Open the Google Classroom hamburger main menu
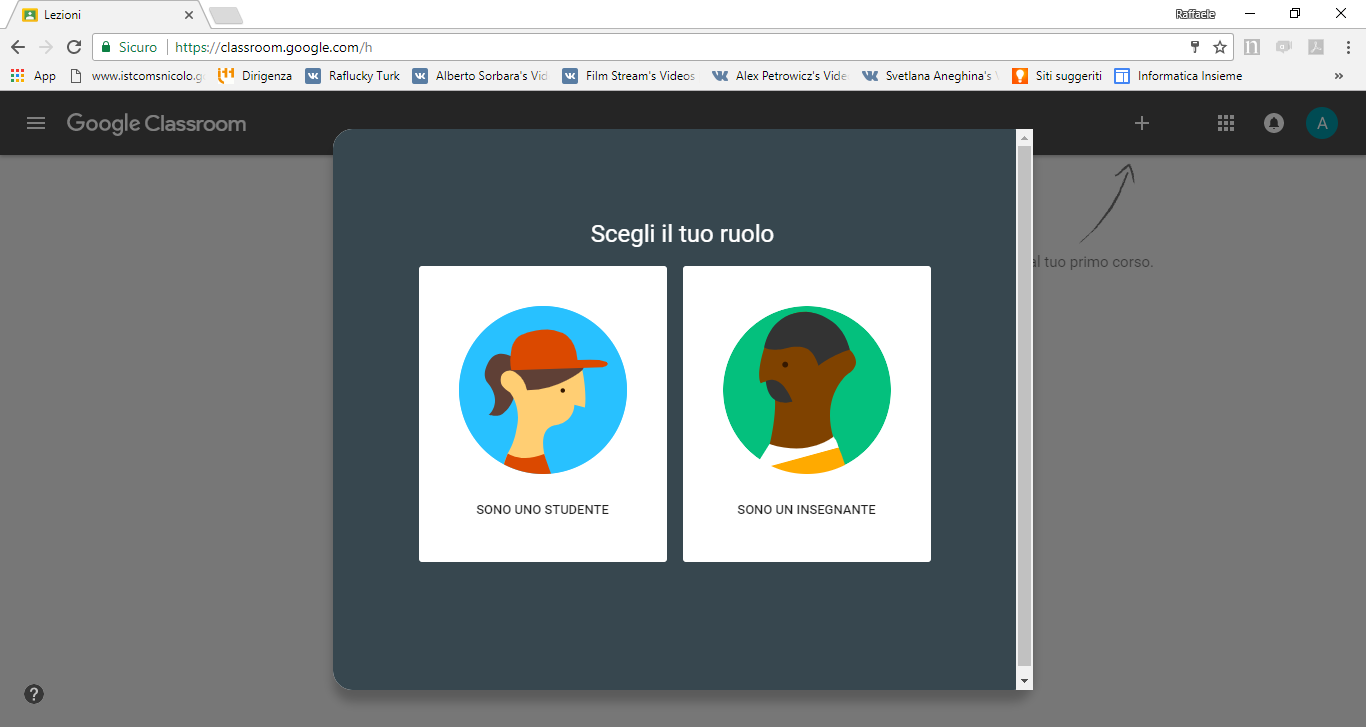This screenshot has width=1366, height=727. point(36,123)
